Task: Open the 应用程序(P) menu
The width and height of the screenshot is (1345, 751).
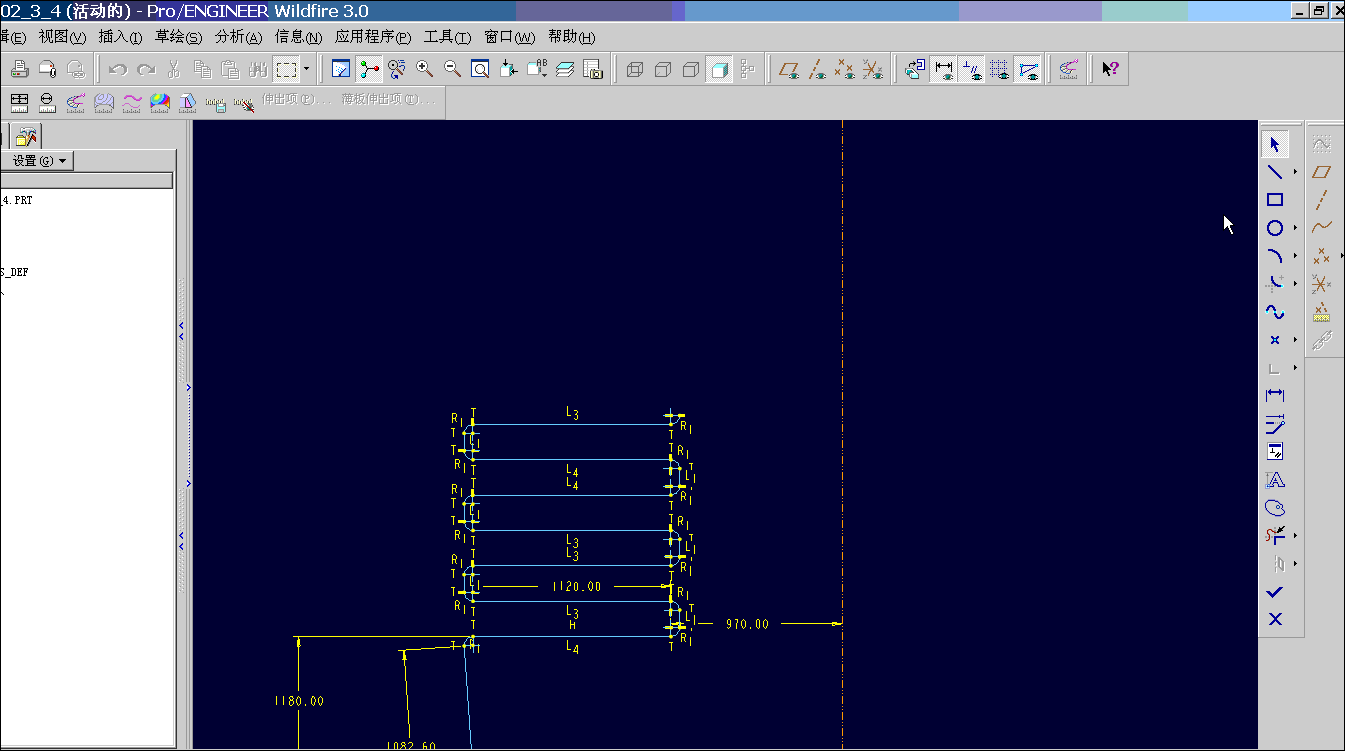Action: [x=372, y=37]
